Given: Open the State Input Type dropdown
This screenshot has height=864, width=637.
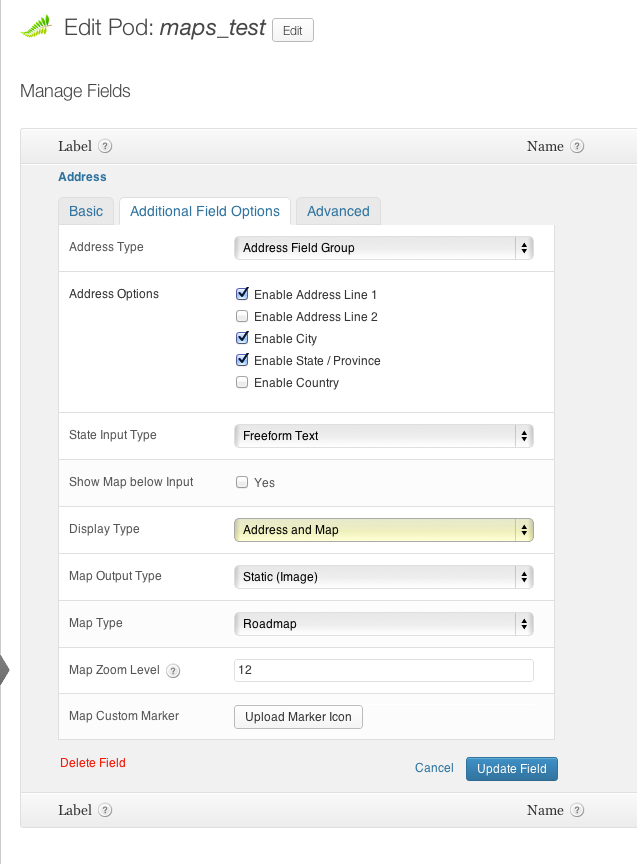Looking at the screenshot, I should 383,436.
